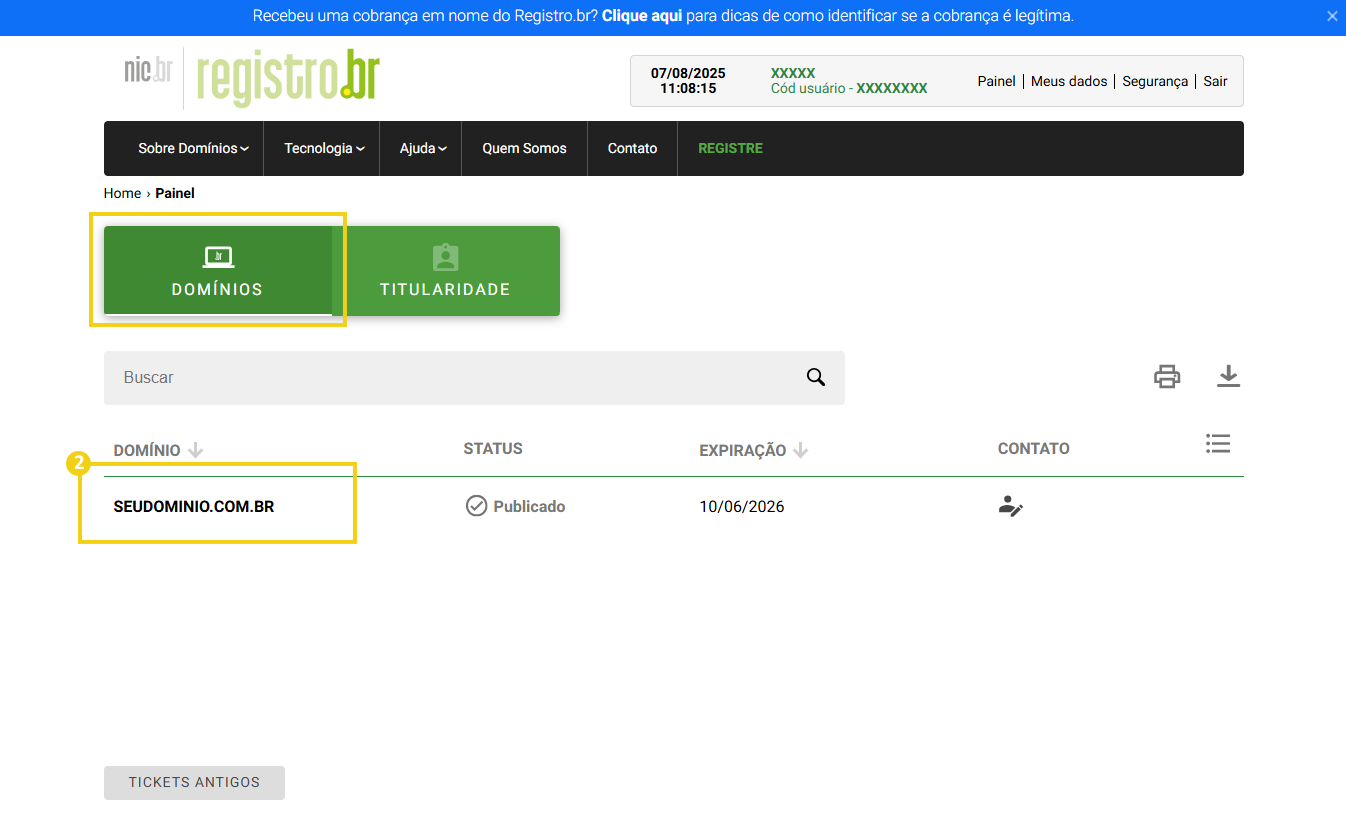Open Meus dados link

[x=1069, y=81]
